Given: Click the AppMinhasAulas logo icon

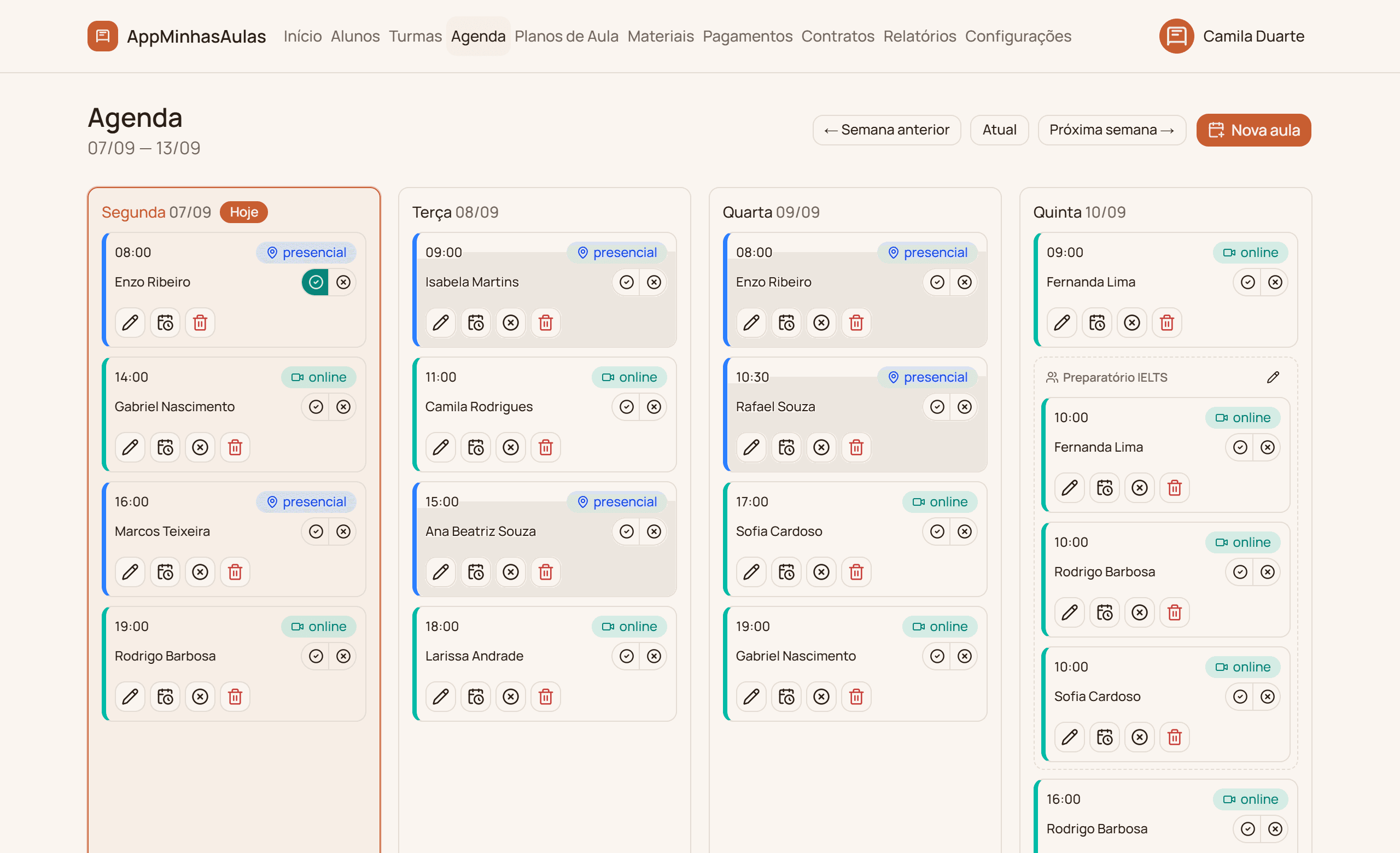Looking at the screenshot, I should (x=103, y=36).
